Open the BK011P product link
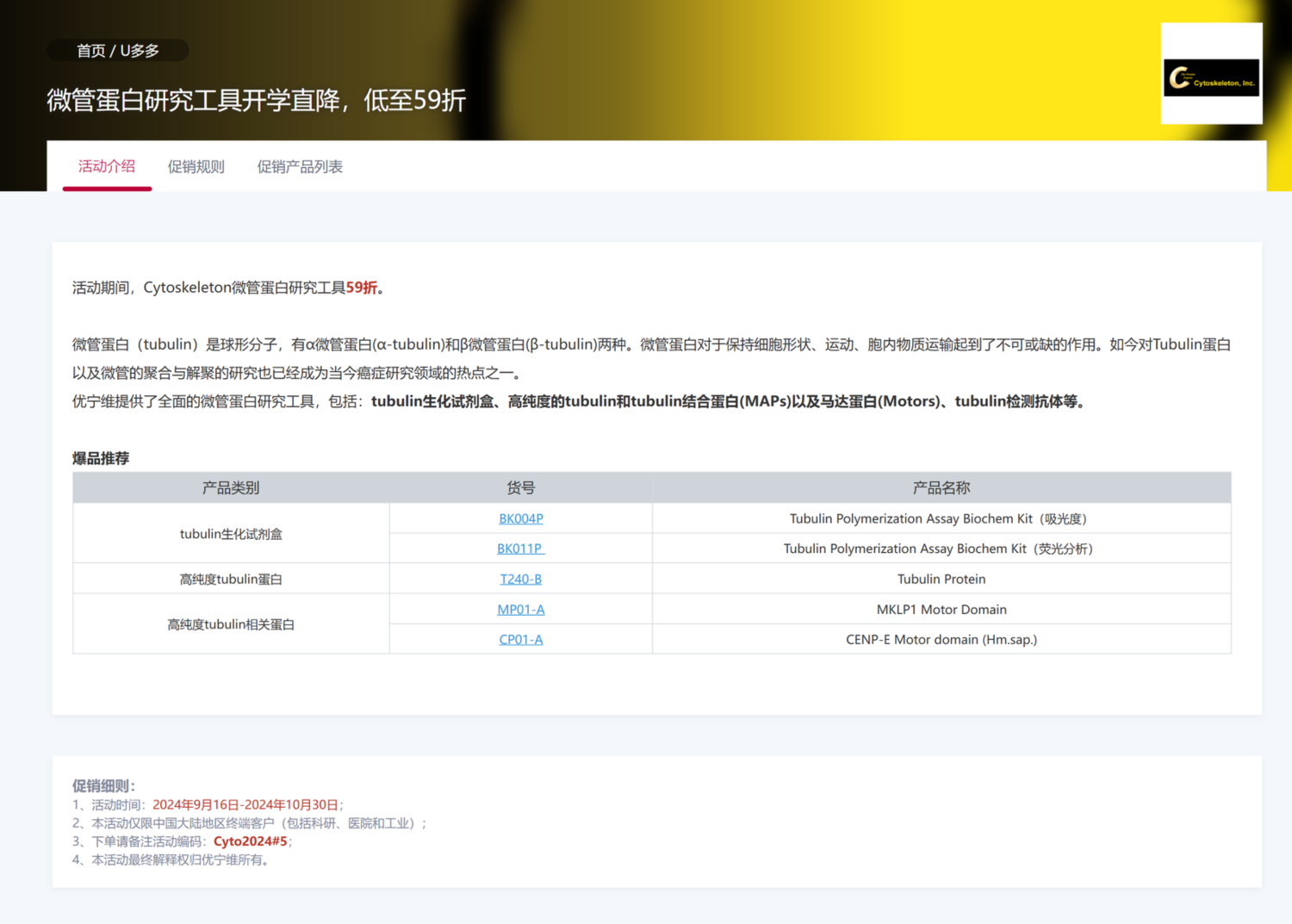The height and width of the screenshot is (924, 1292). 520,549
